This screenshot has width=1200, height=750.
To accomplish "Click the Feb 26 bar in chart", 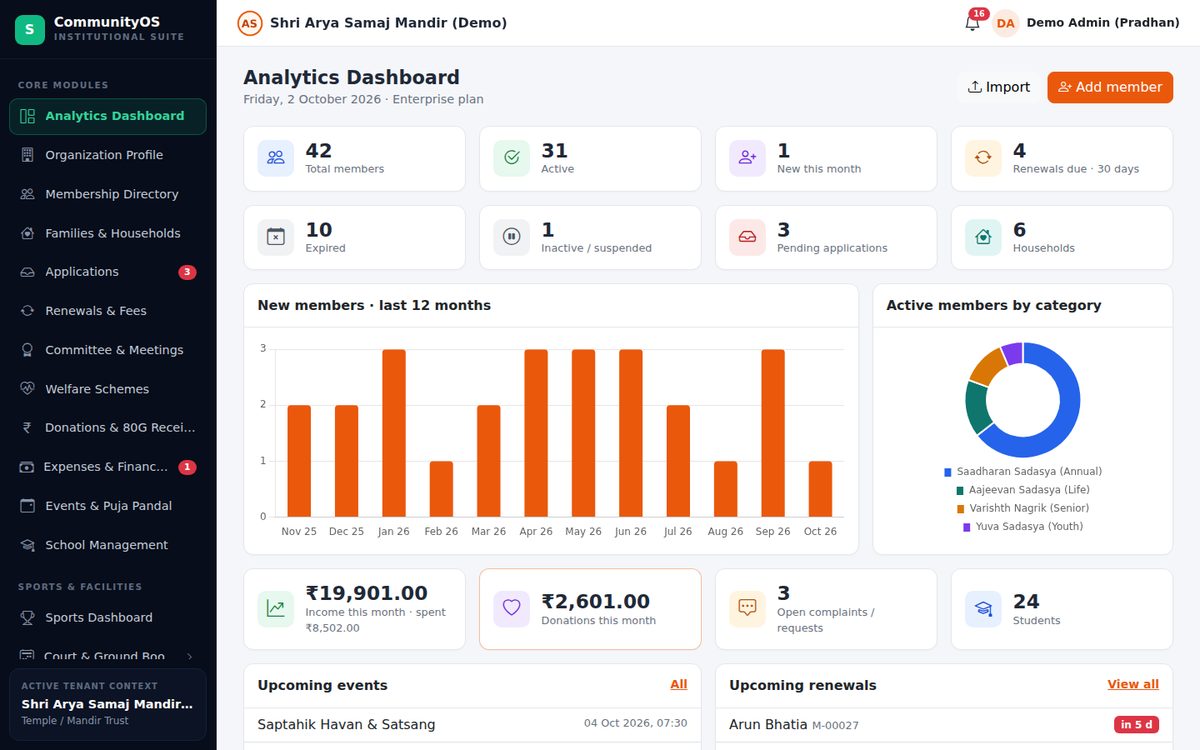I will (441, 489).
